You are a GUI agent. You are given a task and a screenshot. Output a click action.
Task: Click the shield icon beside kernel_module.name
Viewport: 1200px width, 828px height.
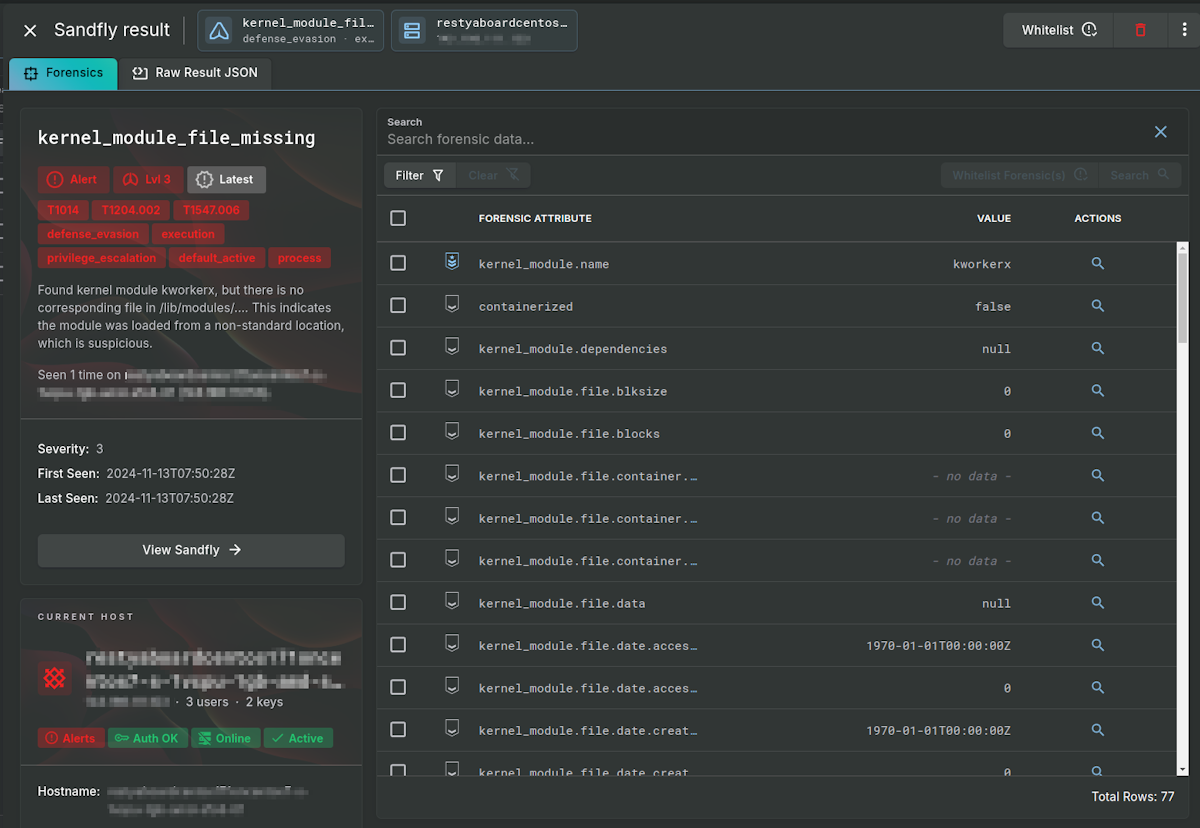click(x=451, y=260)
